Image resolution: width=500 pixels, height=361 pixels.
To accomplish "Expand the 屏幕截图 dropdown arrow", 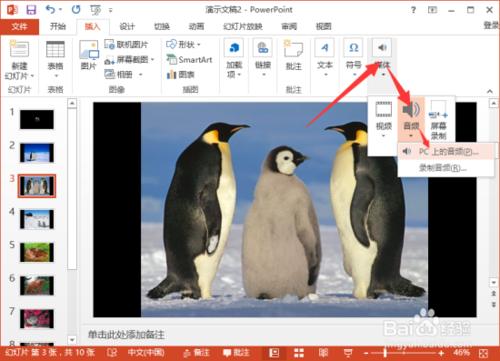I will 152,60.
